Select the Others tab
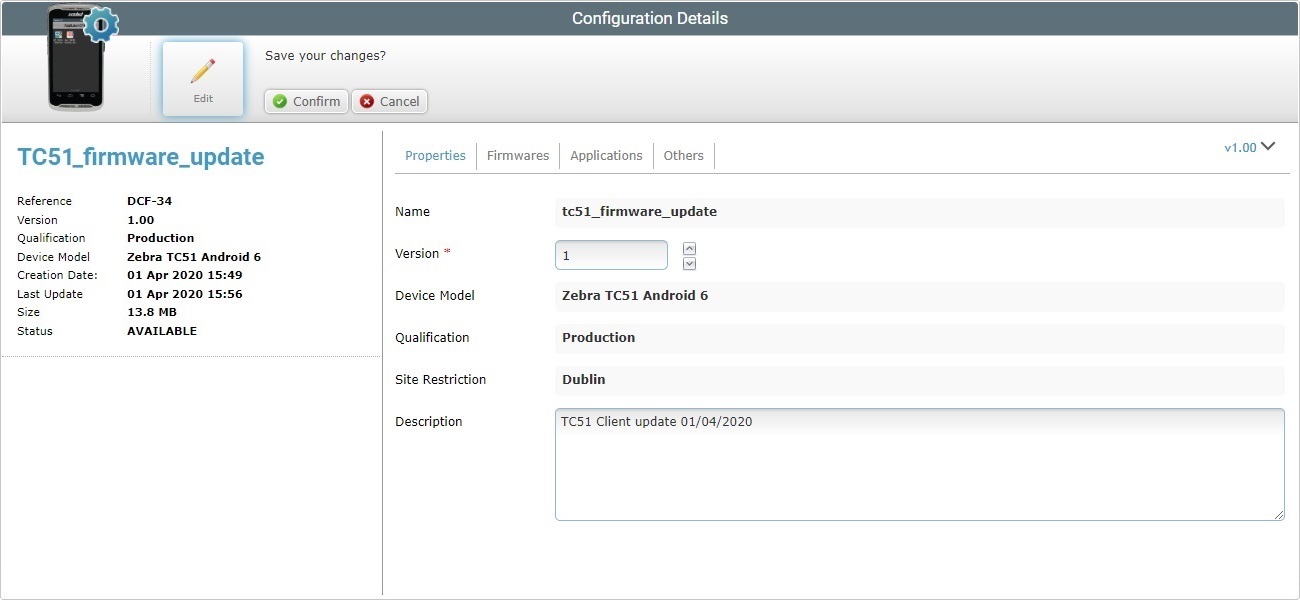 coord(683,155)
